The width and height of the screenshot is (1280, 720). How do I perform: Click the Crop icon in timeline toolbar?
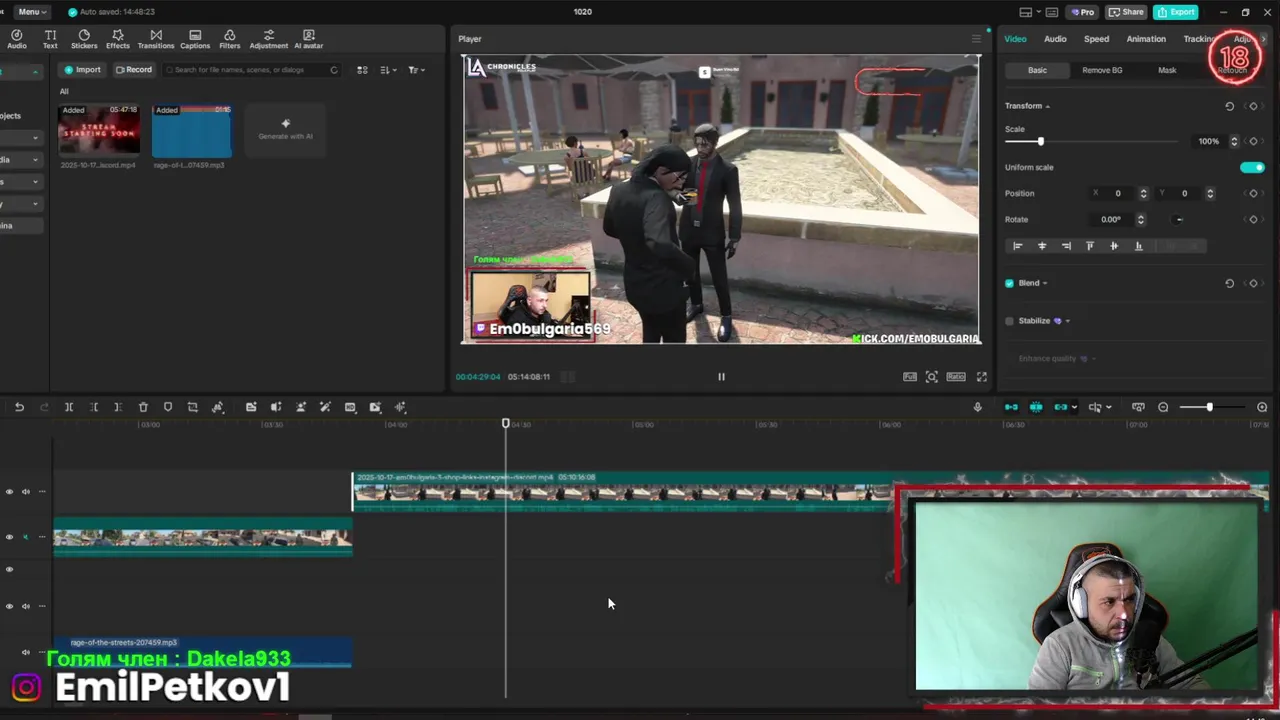[x=193, y=407]
